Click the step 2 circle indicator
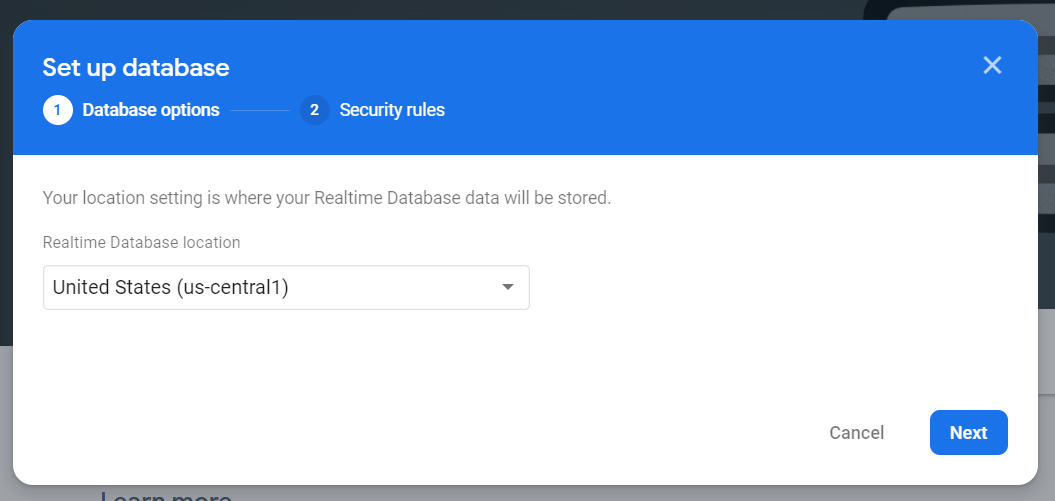This screenshot has height=501, width=1055. pyautogui.click(x=314, y=110)
